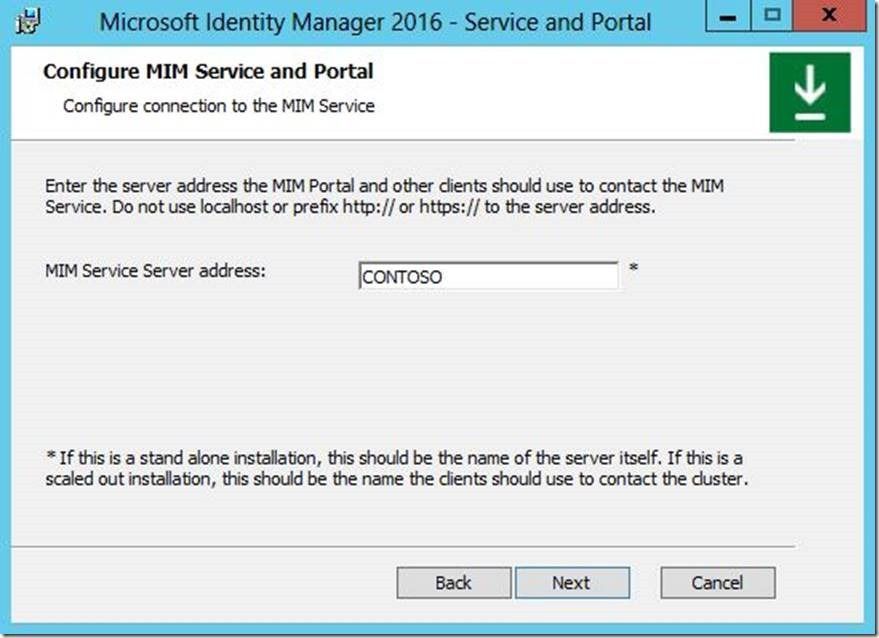
Task: Minimize the installer window
Action: click(x=728, y=16)
